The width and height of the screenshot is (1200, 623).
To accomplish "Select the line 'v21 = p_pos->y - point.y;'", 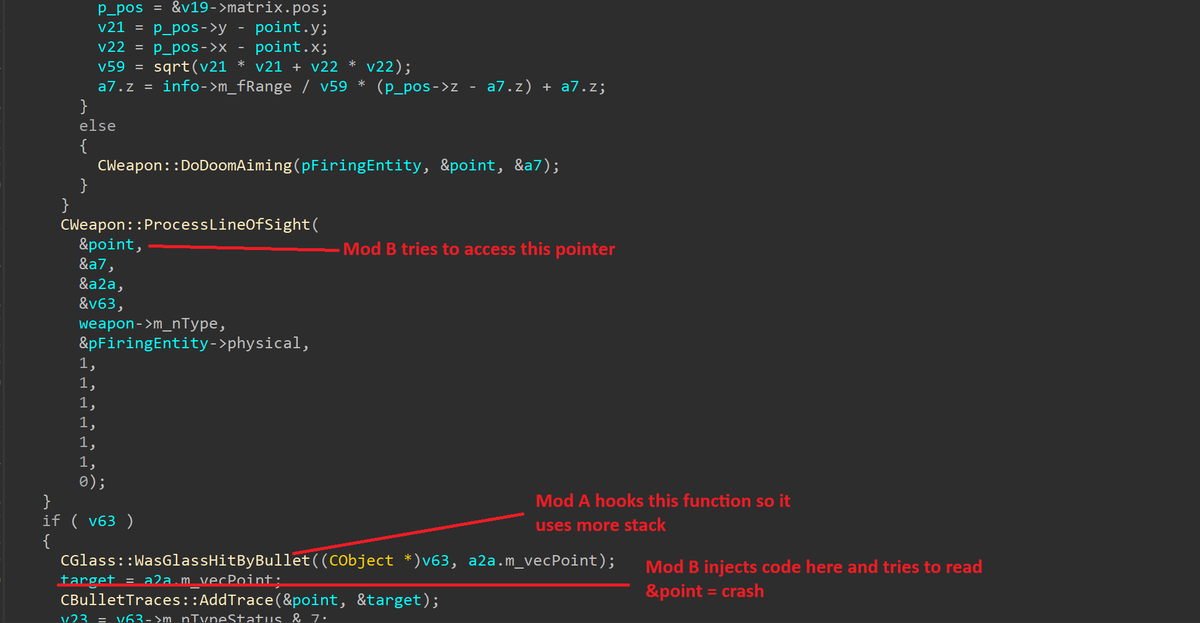I will tap(212, 27).
